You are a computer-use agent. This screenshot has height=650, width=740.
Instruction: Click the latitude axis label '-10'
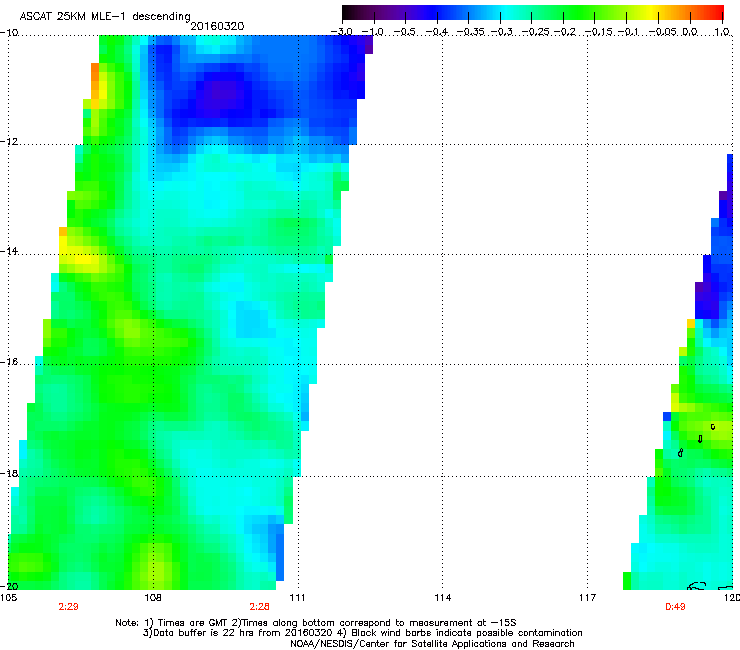coord(9,33)
